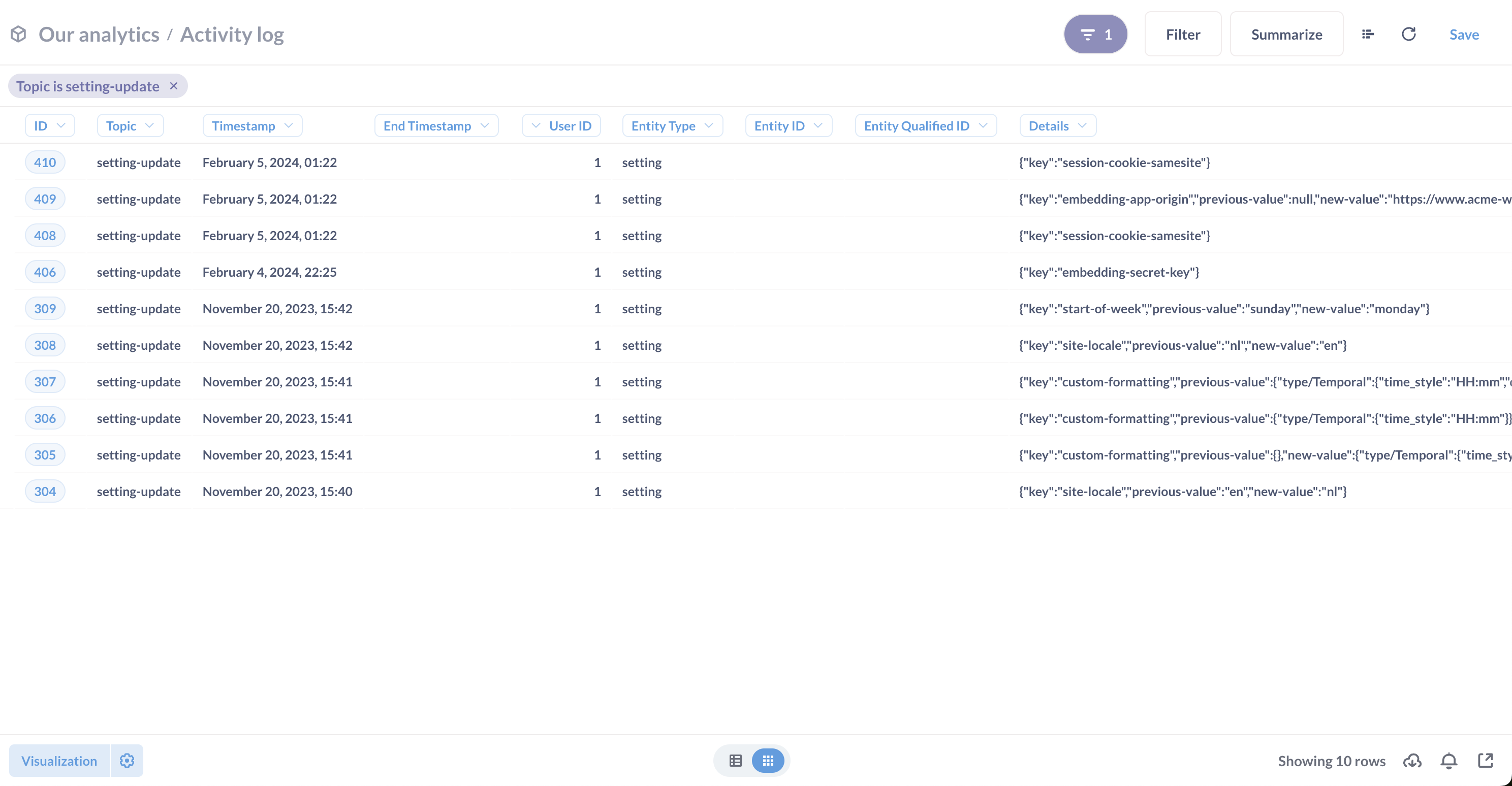Open sharing via the external link icon
Screen dimensions: 1512x786
1486,760
